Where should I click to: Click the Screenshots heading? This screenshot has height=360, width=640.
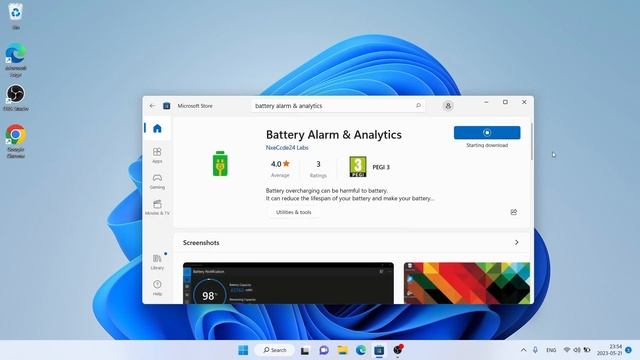[201, 242]
